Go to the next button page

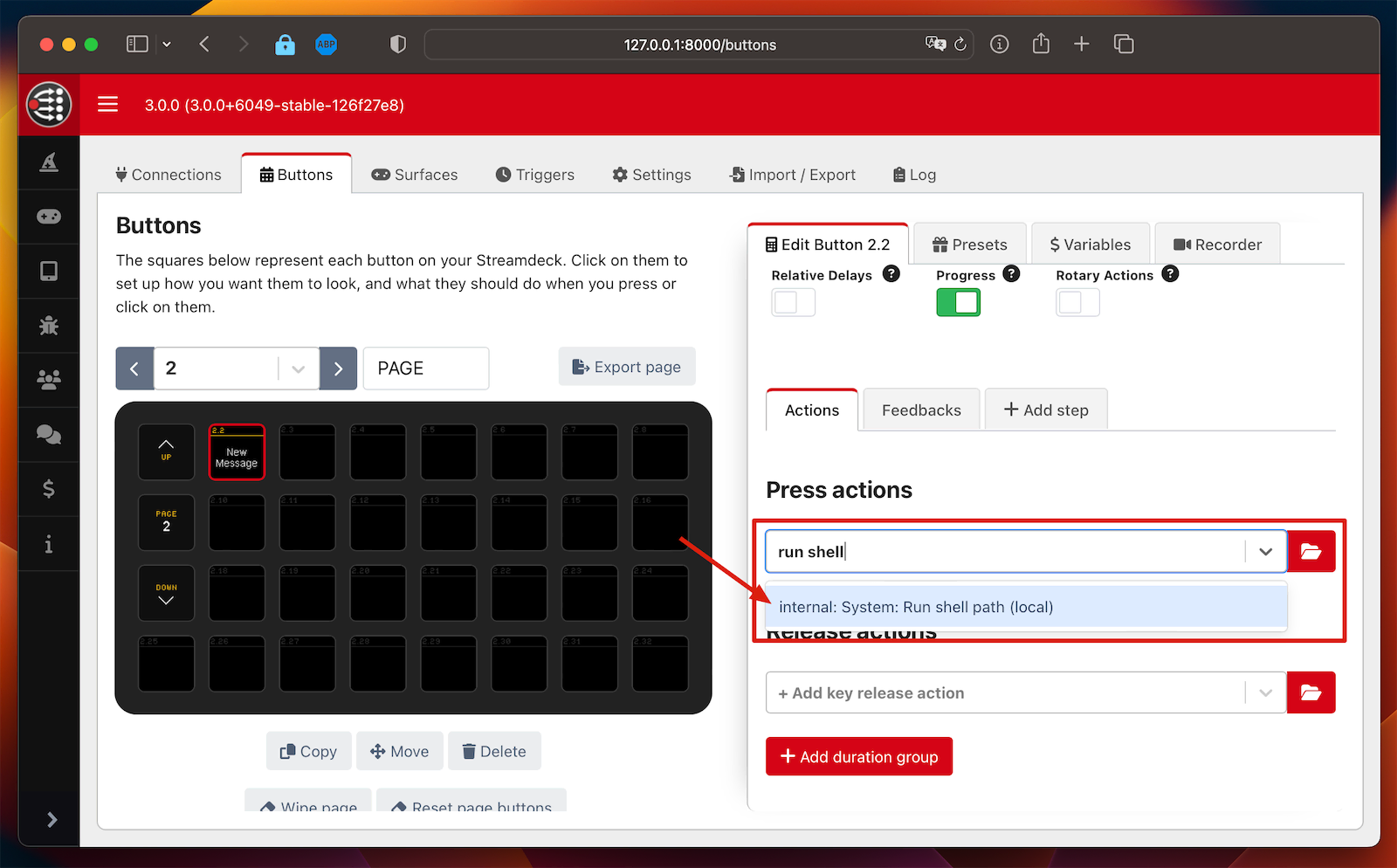338,369
